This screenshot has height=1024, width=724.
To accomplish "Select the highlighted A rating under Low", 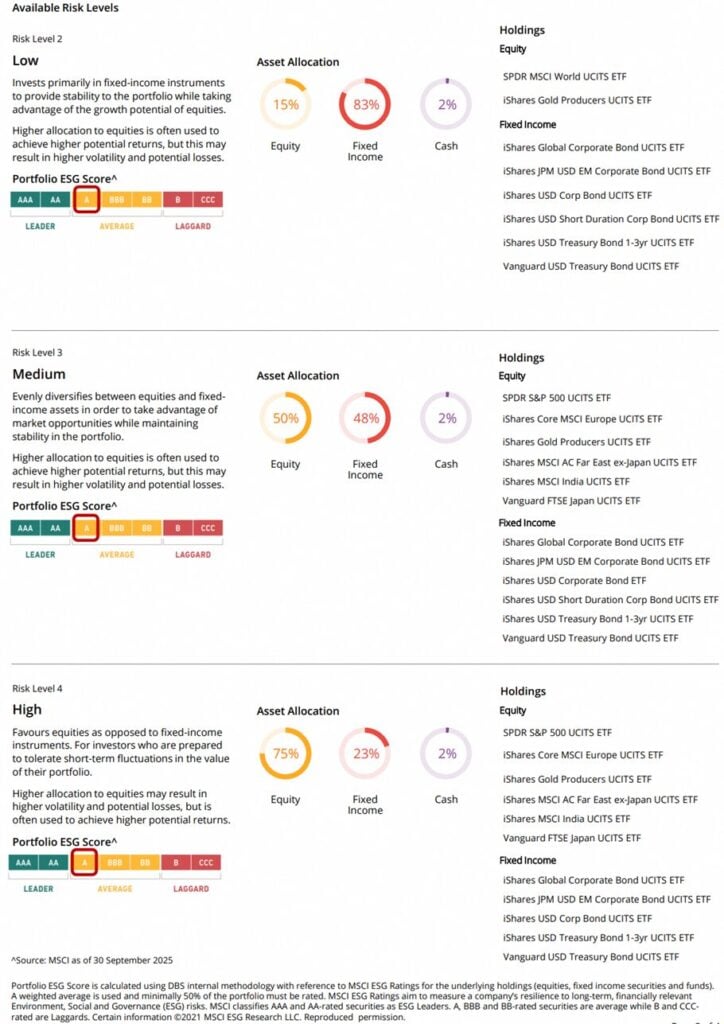I will click(x=86, y=200).
